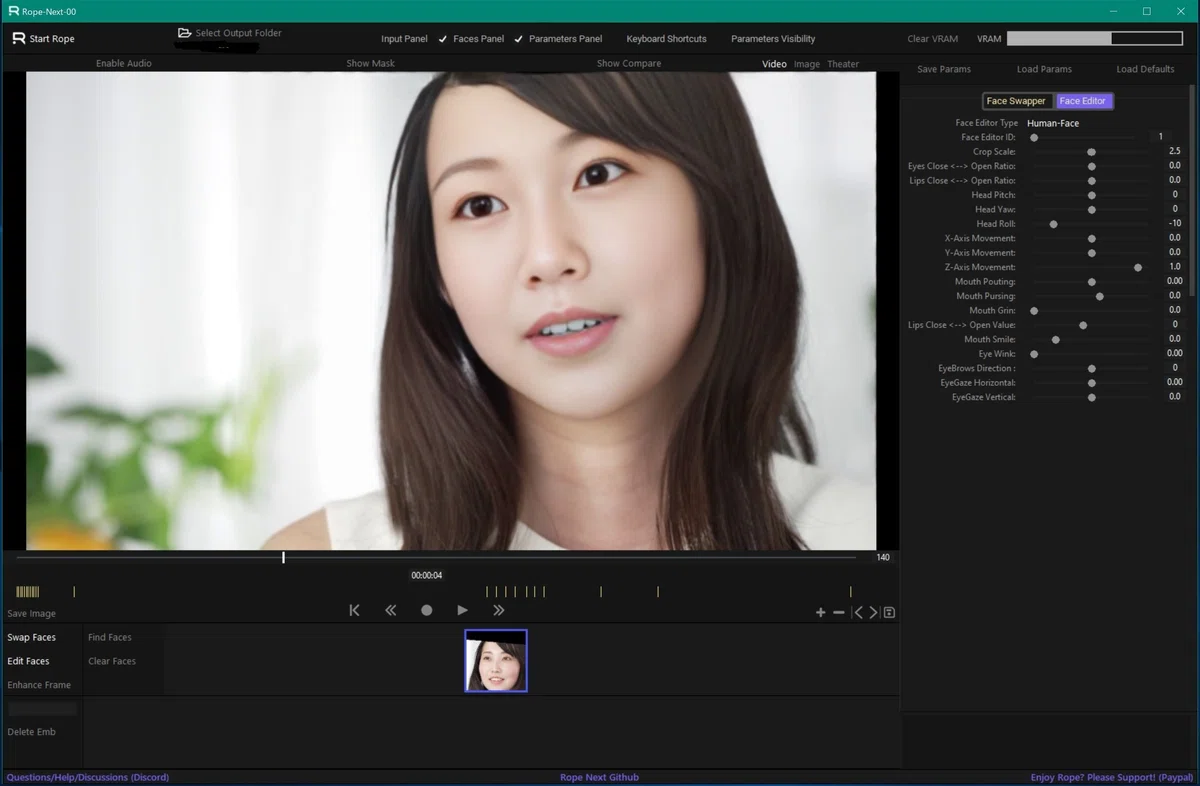Click Save Params
Viewport: 1200px width, 786px height.
click(944, 69)
